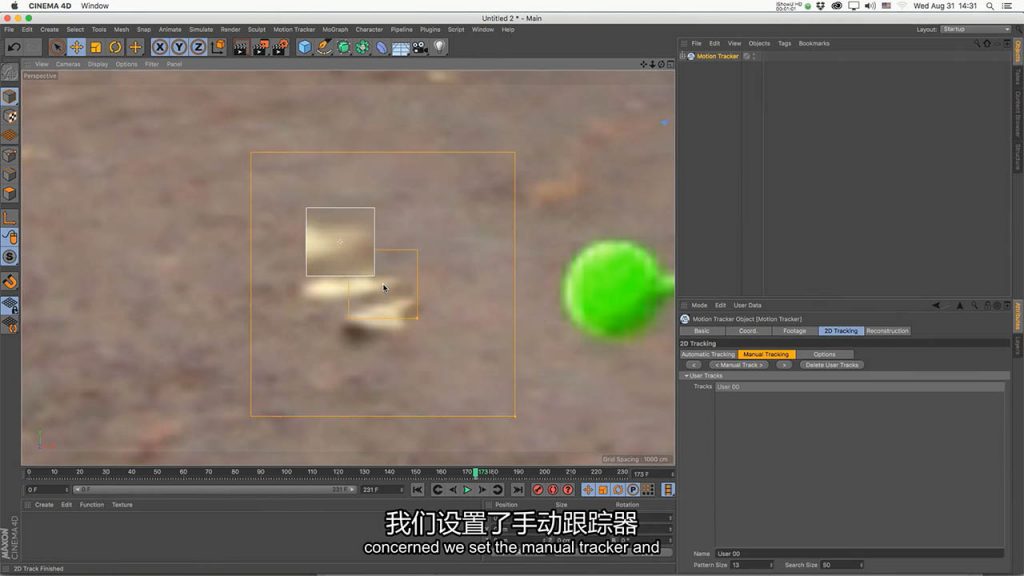Toggle Position keyframe recording
Image resolution: width=1024 pixels, height=576 pixels.
click(588, 490)
